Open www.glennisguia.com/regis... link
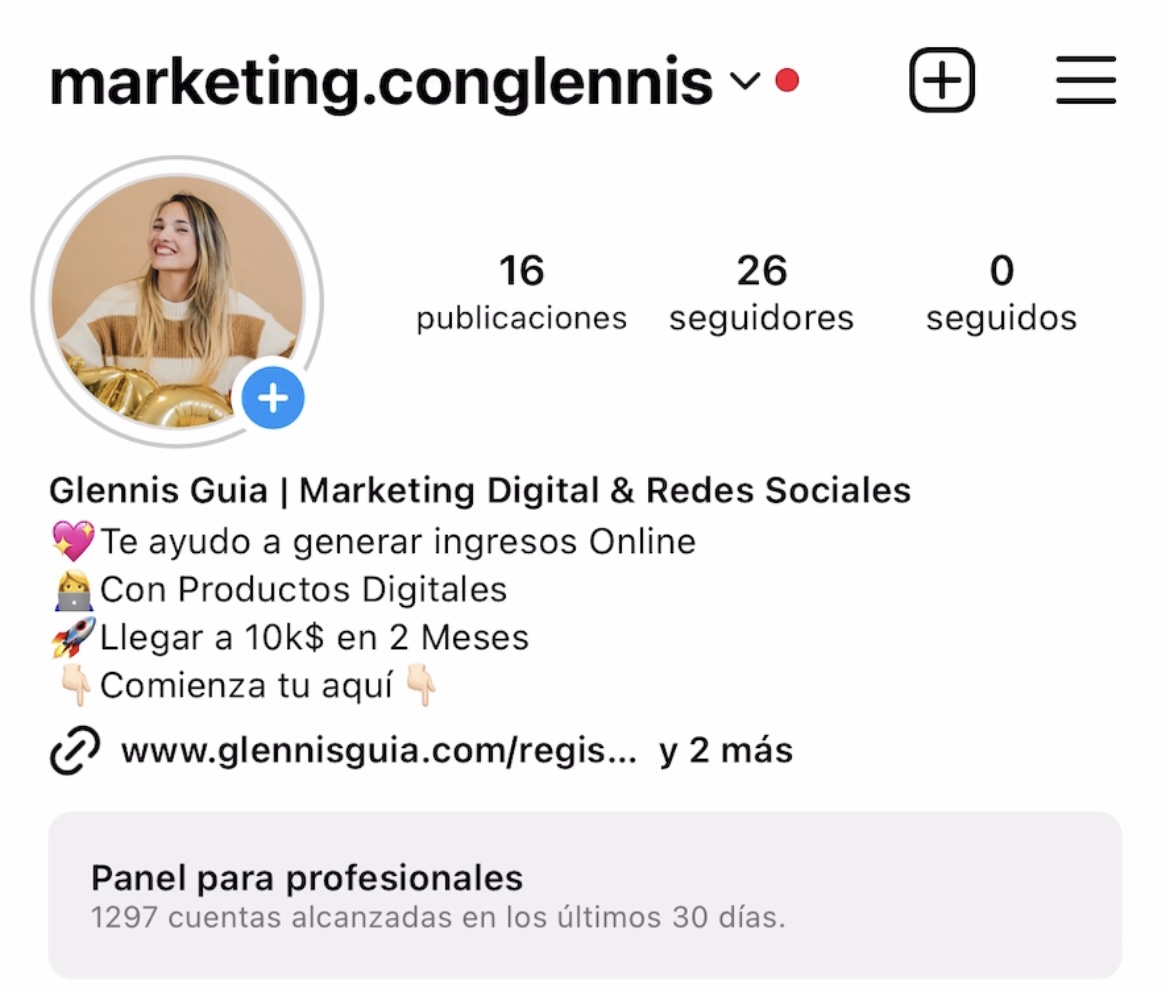This screenshot has width=1170, height=990. click(379, 751)
